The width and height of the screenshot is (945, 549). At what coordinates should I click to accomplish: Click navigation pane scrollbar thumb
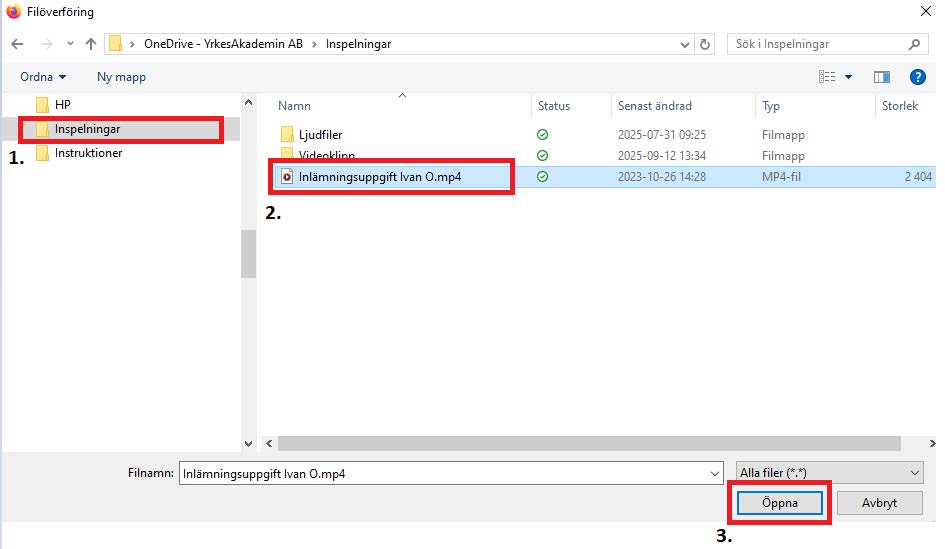[x=248, y=254]
